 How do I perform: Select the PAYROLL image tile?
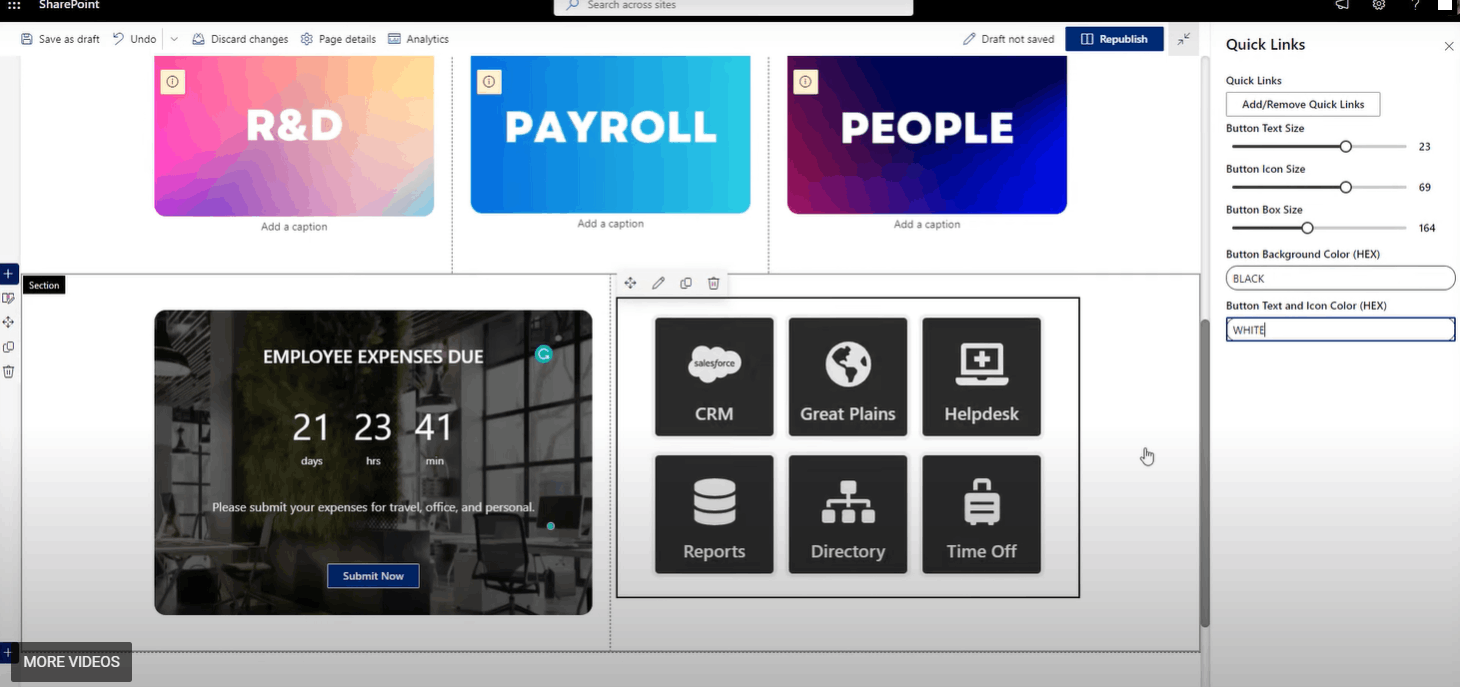coord(610,135)
